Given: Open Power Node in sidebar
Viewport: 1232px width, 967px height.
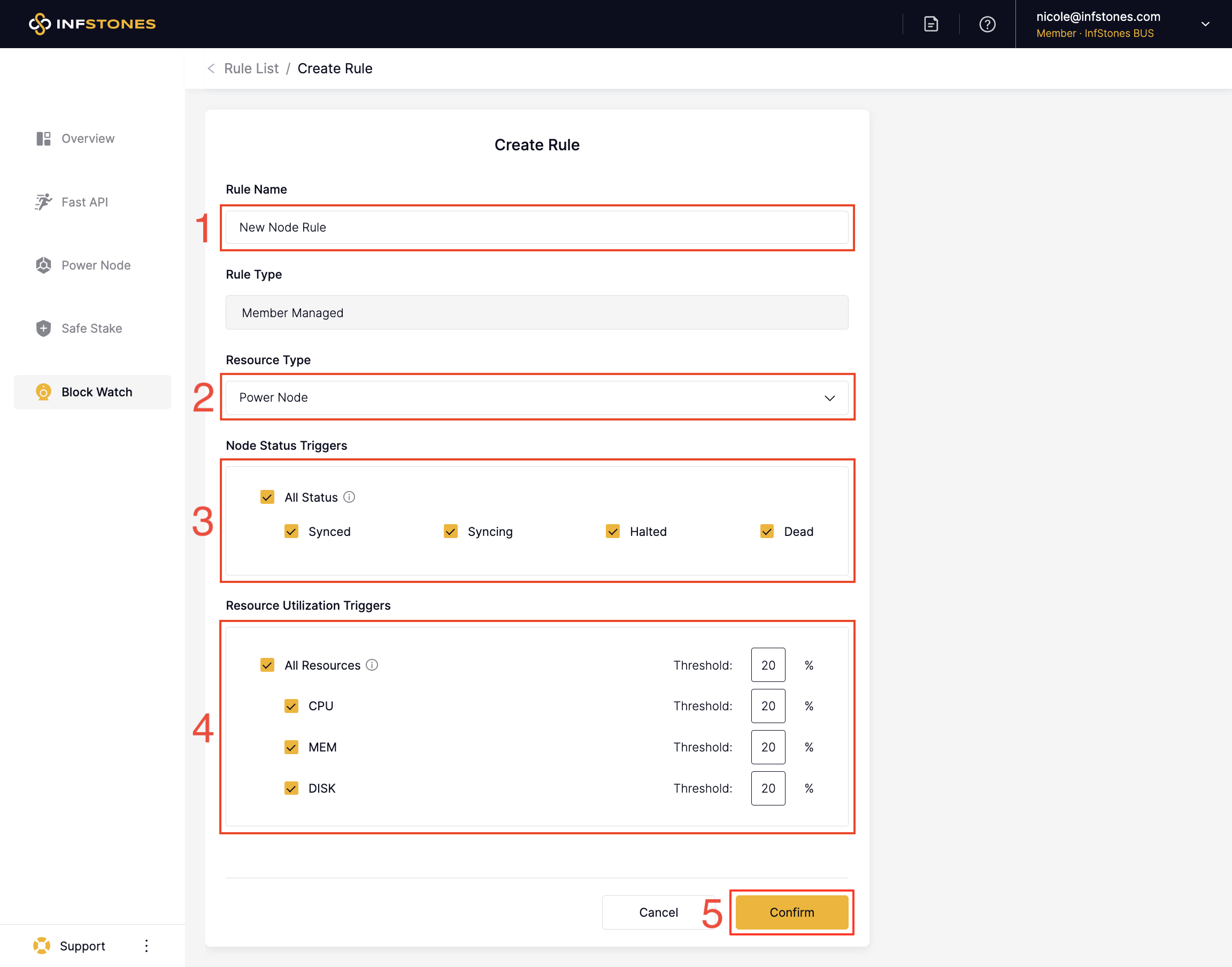Looking at the screenshot, I should click(x=96, y=265).
